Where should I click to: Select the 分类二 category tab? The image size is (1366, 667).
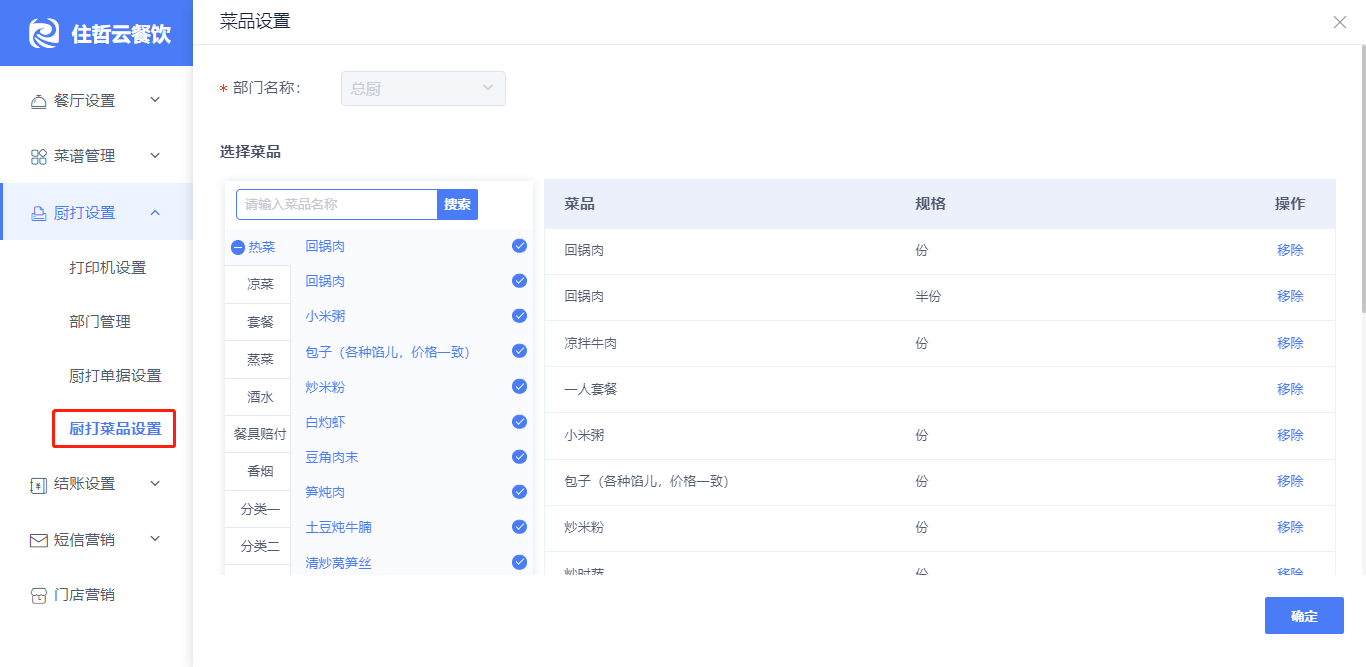260,547
